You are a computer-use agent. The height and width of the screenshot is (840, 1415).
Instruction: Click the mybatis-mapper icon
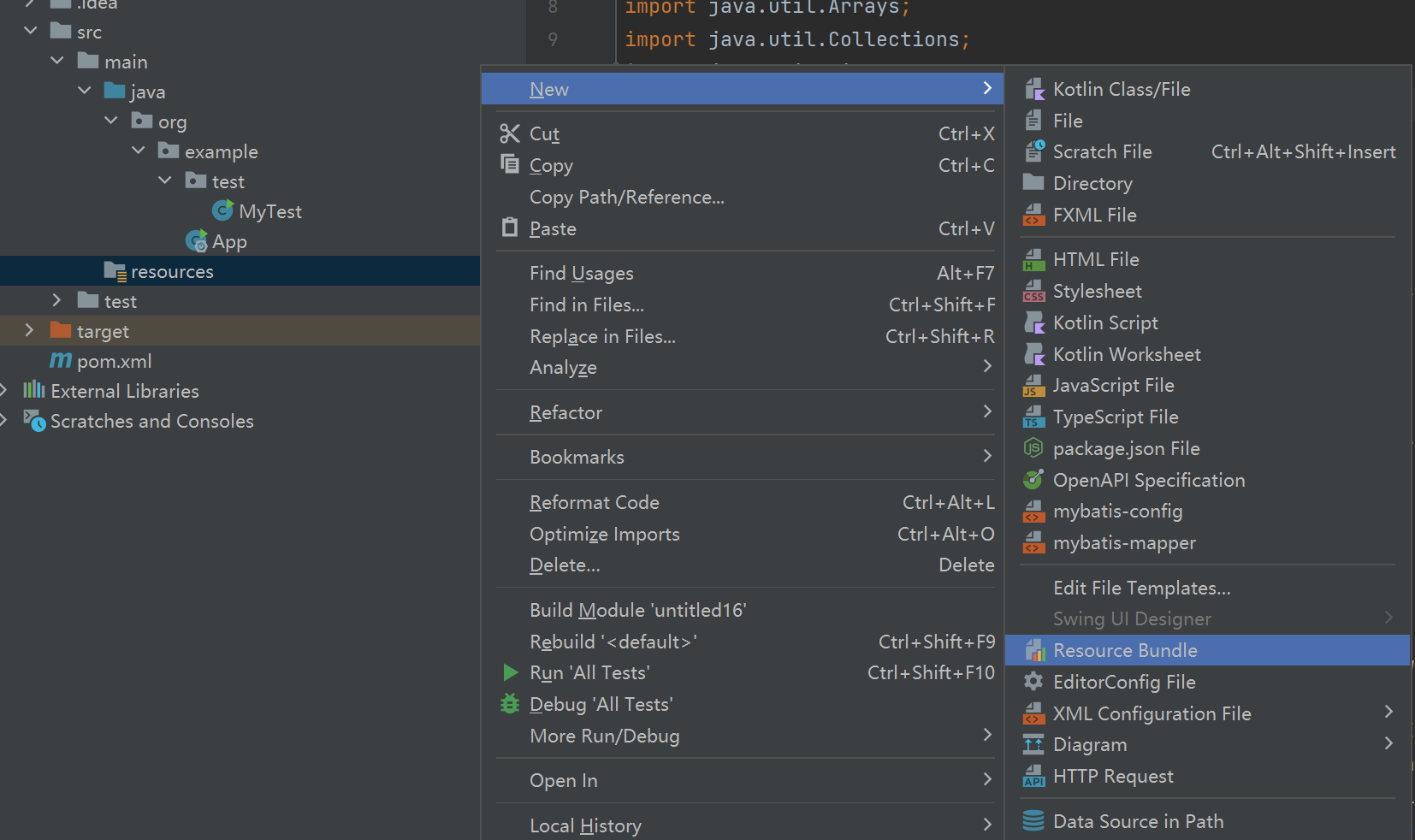click(1034, 542)
